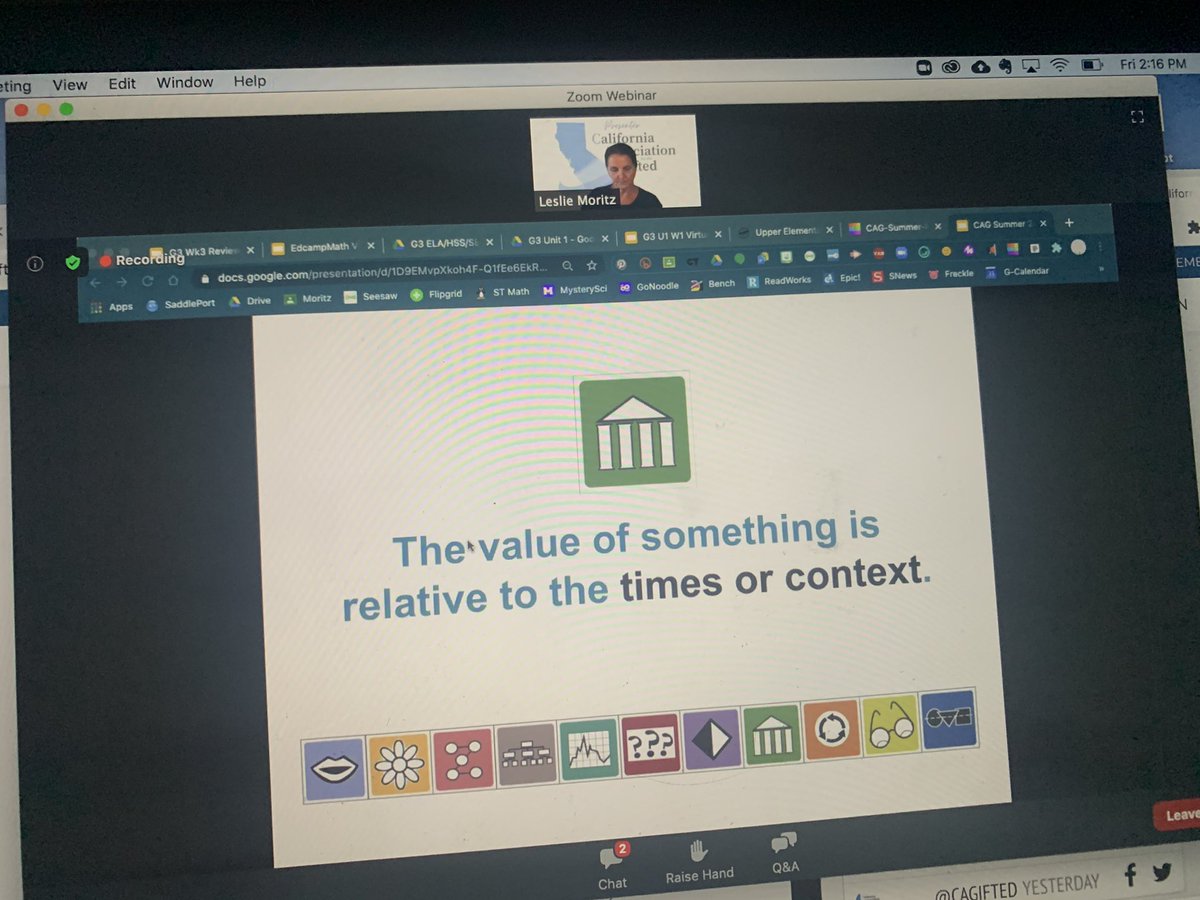Switch to G3 ELA/HSS browser tab
Screen dimensions: 1200x900
pos(443,242)
